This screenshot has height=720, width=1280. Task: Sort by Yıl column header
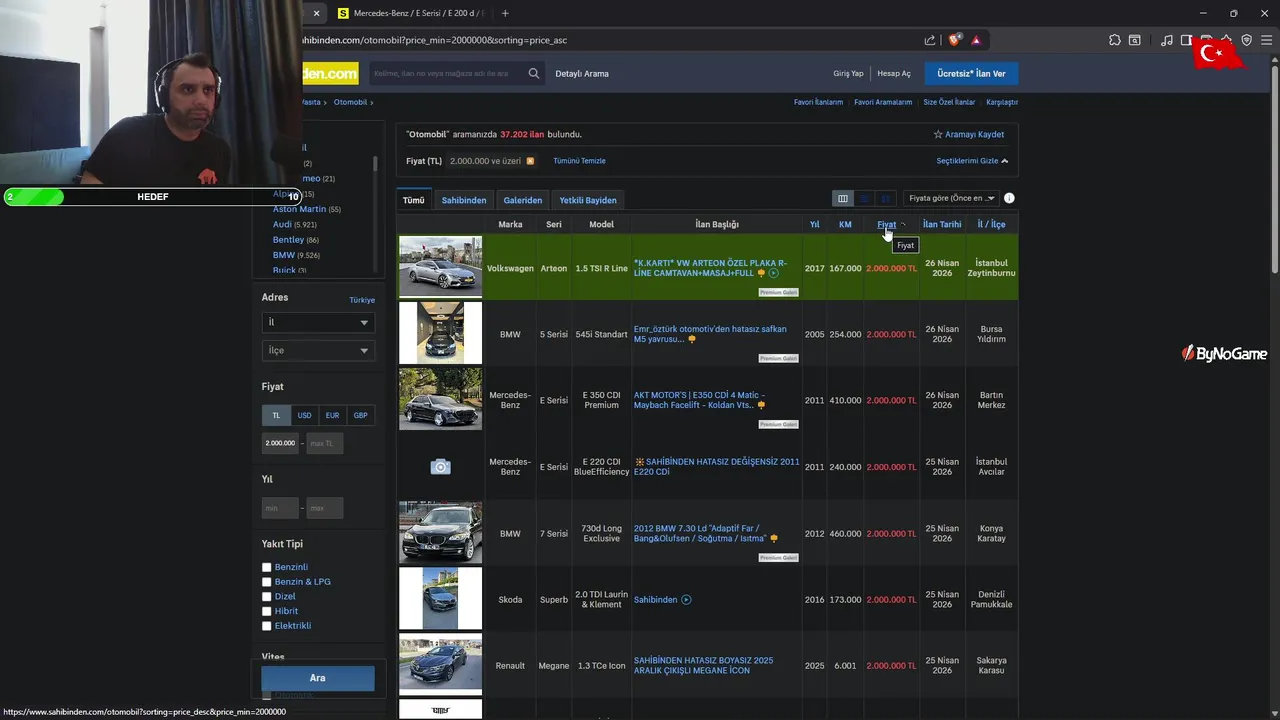click(814, 224)
